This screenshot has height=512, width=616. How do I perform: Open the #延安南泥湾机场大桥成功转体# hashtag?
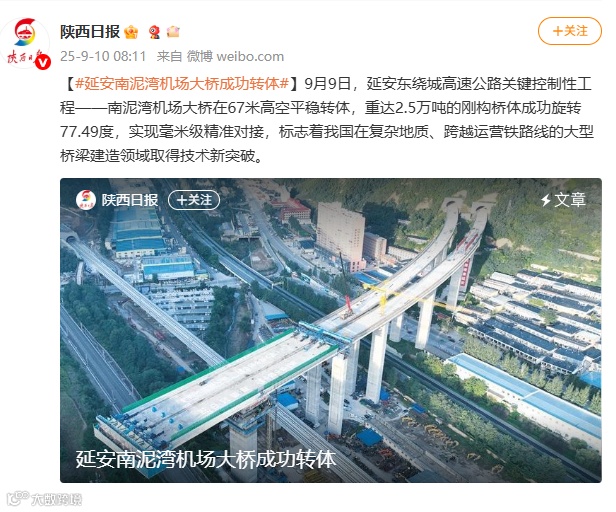point(182,83)
